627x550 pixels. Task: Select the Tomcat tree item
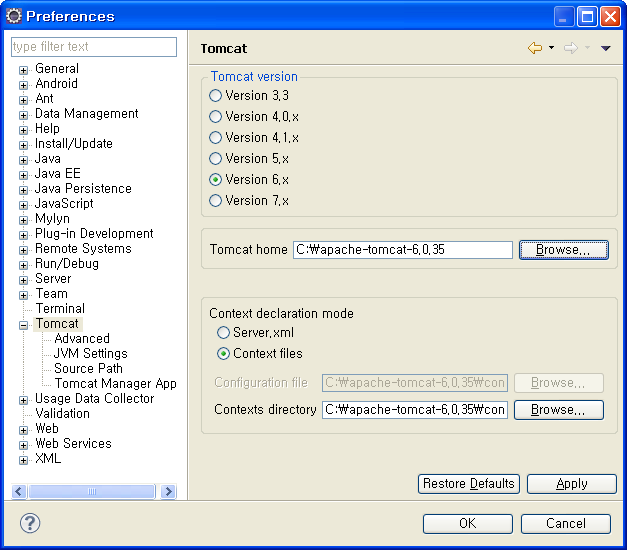click(58, 323)
